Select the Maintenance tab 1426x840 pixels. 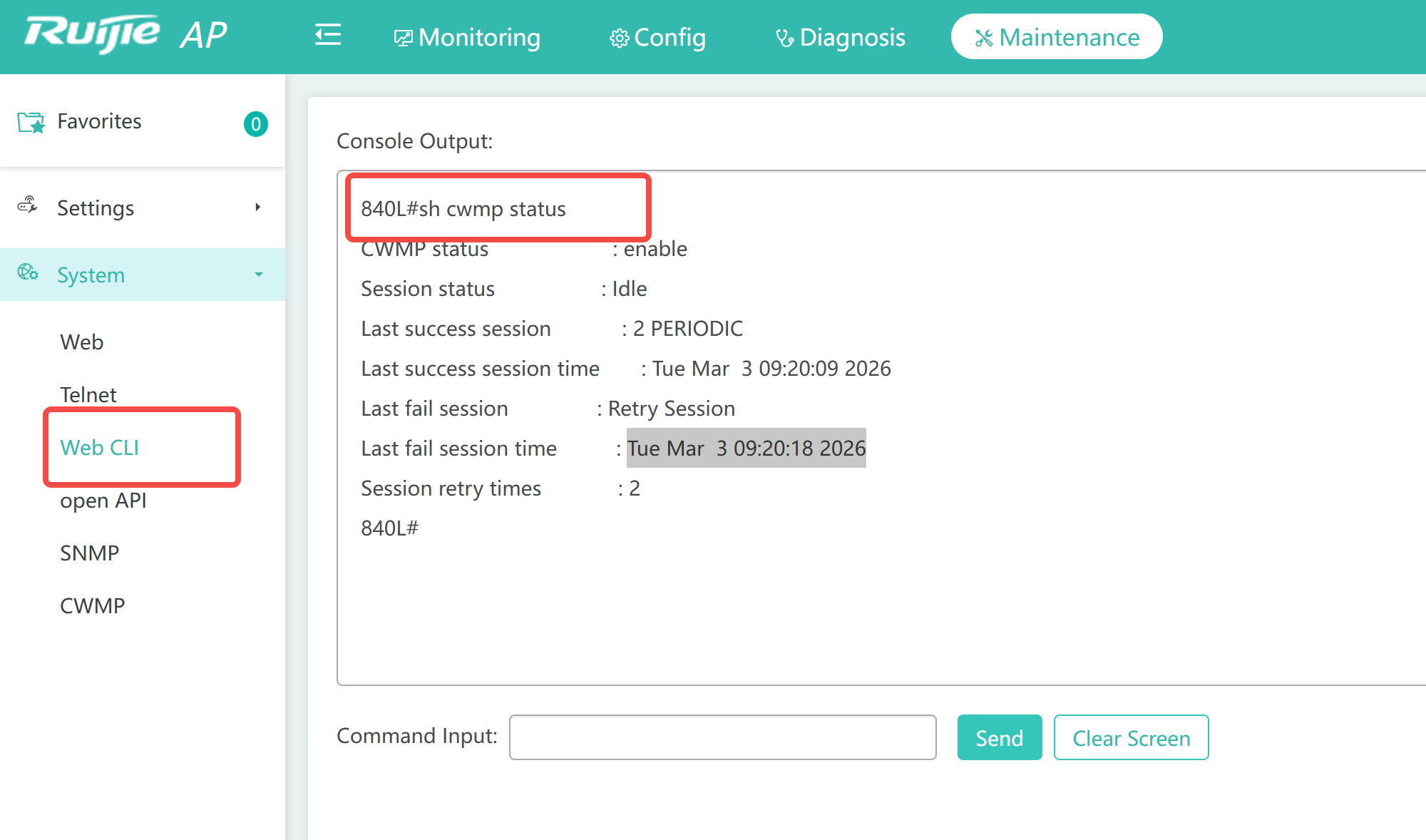(x=1057, y=37)
